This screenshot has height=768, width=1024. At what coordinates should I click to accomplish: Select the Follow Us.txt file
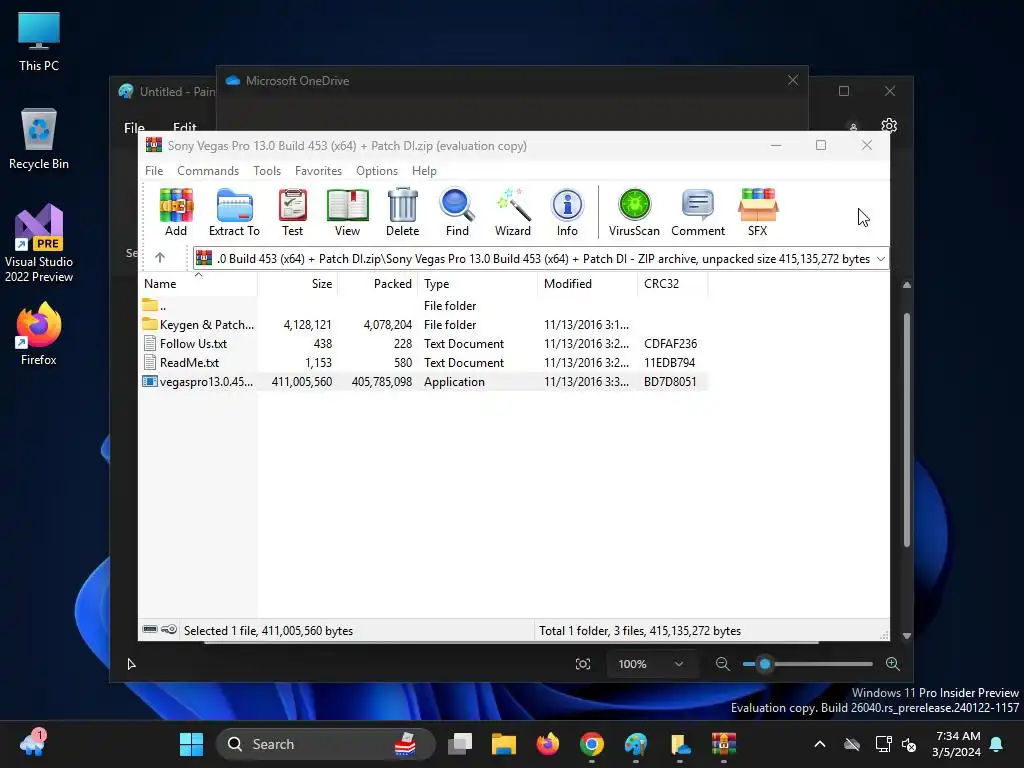[423, 344]
